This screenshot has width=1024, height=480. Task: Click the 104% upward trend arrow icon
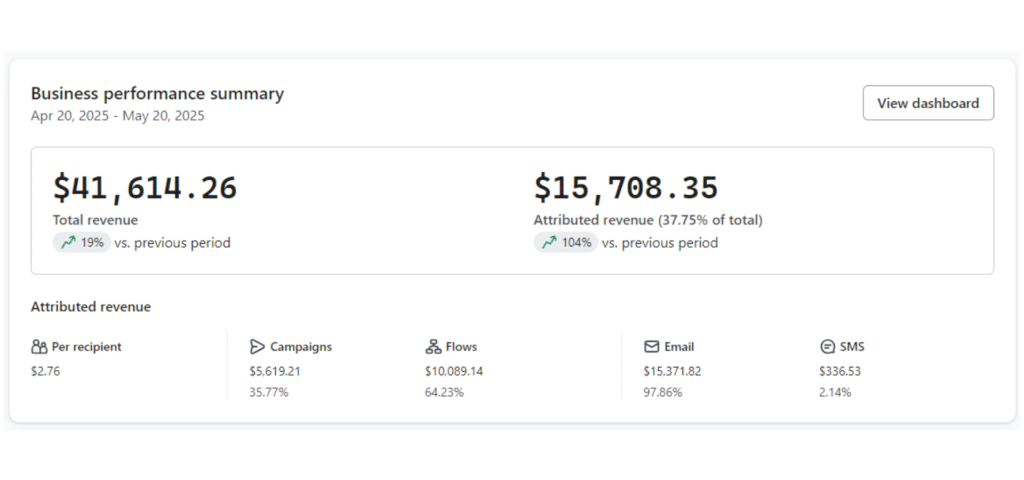pos(549,243)
